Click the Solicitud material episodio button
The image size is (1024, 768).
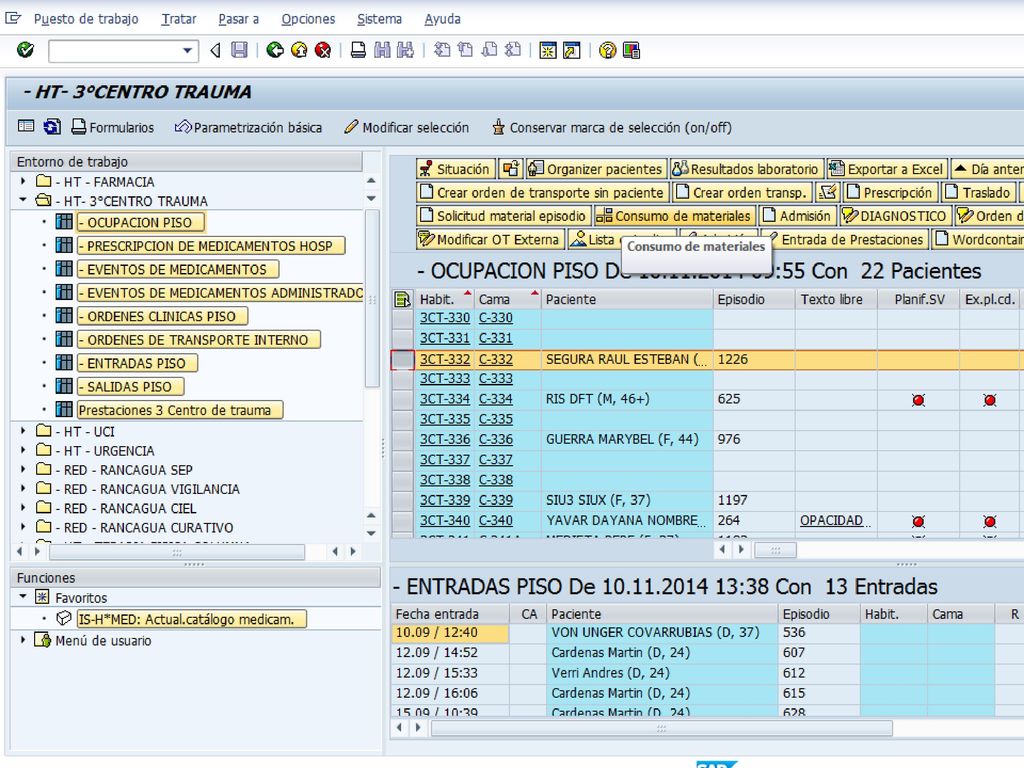pyautogui.click(x=504, y=216)
